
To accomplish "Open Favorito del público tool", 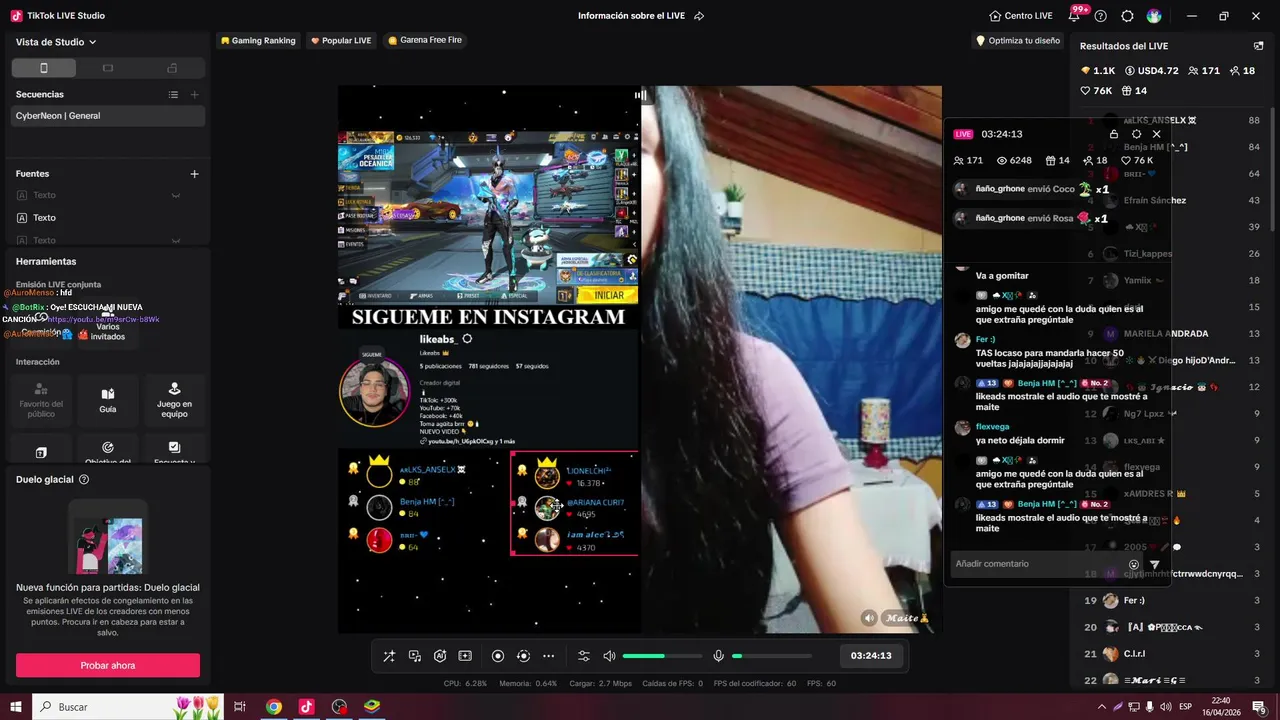I will tap(41, 399).
